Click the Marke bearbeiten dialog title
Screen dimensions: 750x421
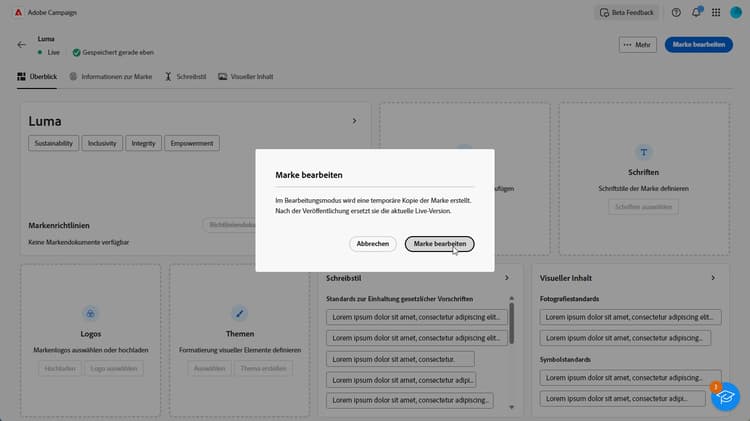coord(309,175)
